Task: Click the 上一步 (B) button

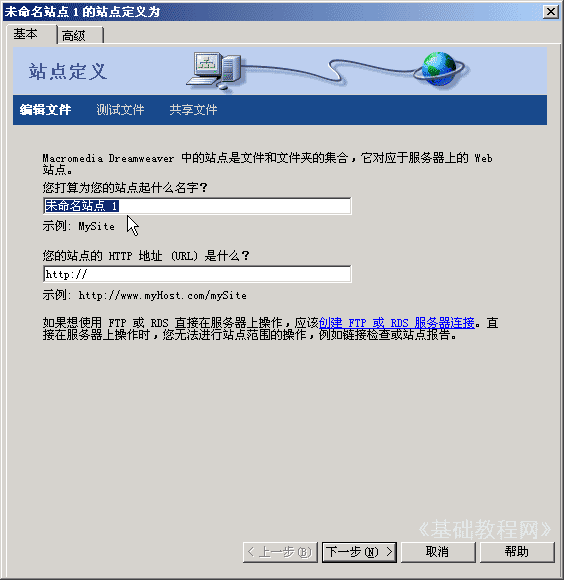Action: (280, 552)
